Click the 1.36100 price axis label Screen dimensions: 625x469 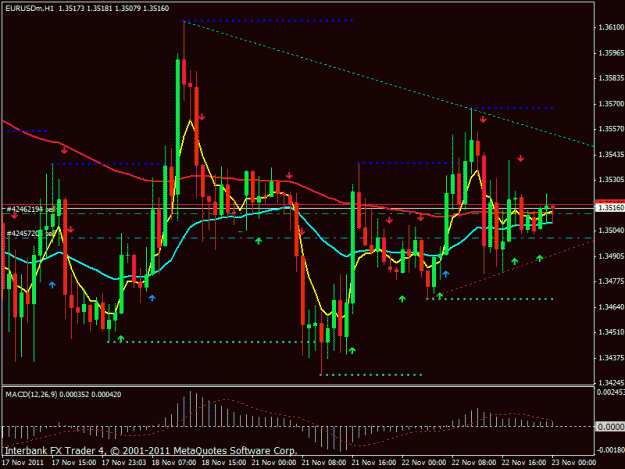(x=611, y=27)
